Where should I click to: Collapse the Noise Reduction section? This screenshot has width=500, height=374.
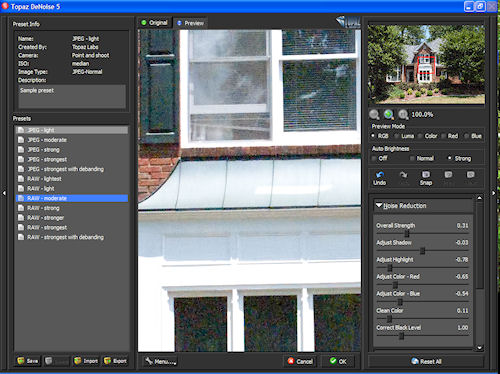pyautogui.click(x=379, y=205)
